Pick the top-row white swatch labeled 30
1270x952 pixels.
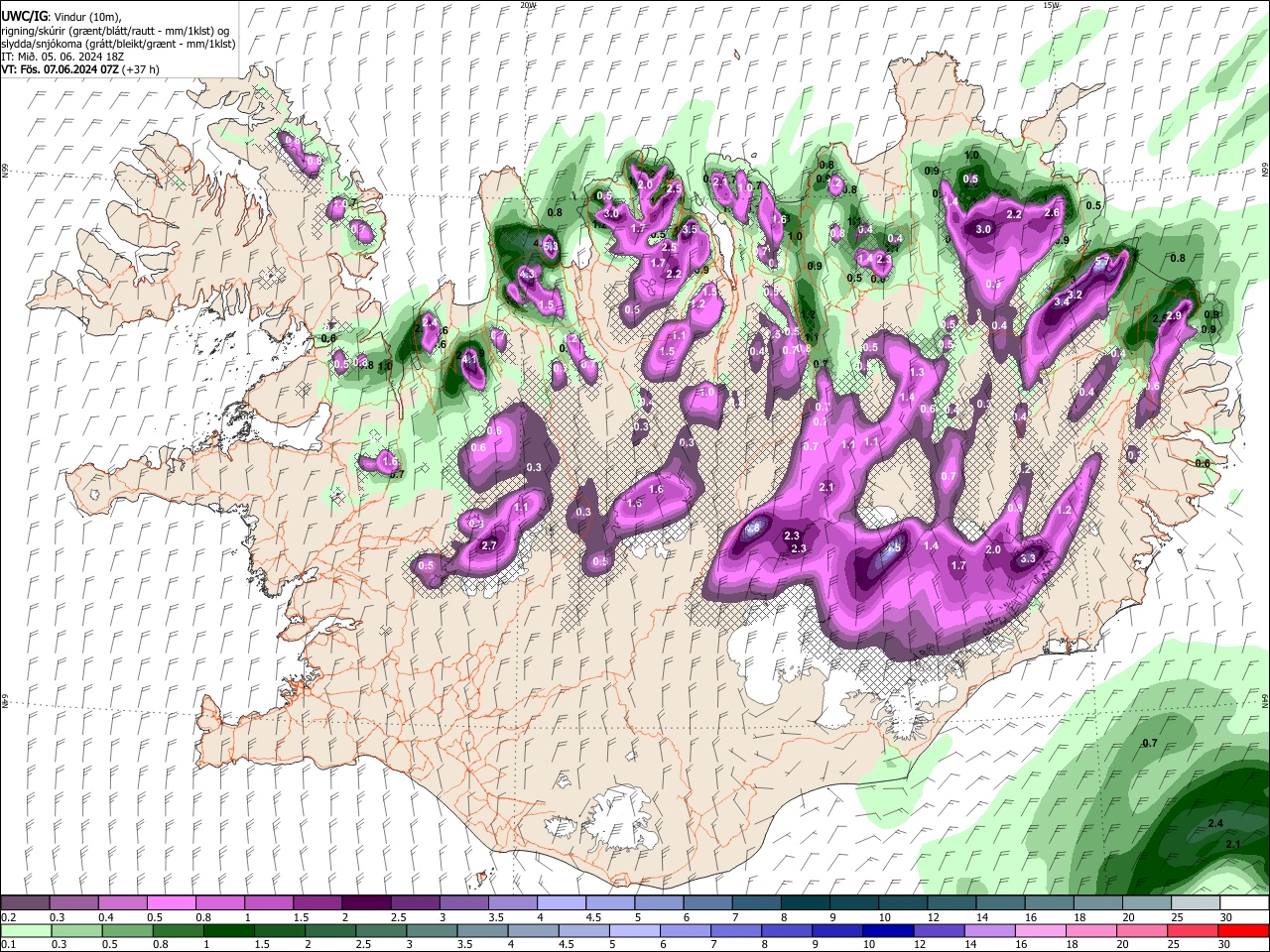(x=1244, y=903)
